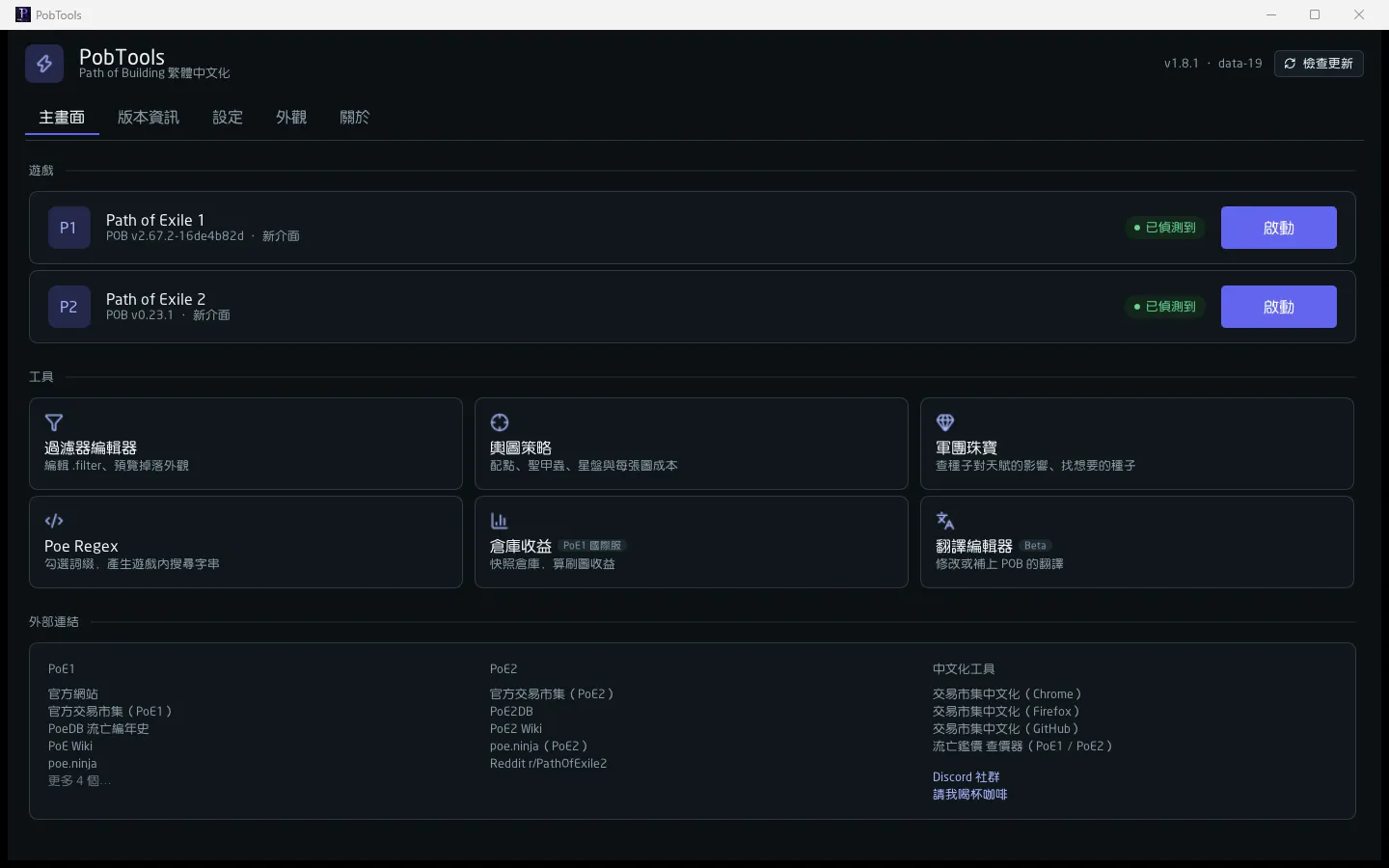
Task: Click the crosshair icon for 輿圖策略
Action: 500,422
